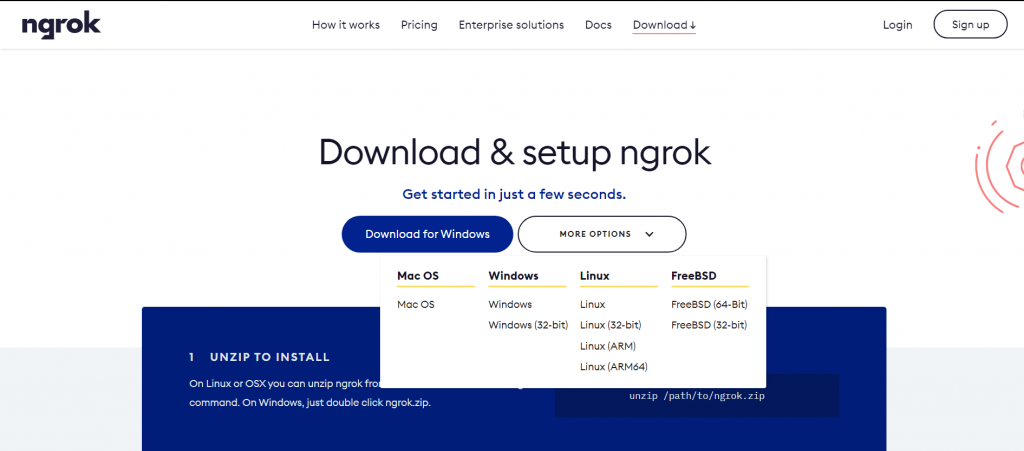The image size is (1024, 451).
Task: Select Windows (32-bit) download
Action: [x=528, y=325]
